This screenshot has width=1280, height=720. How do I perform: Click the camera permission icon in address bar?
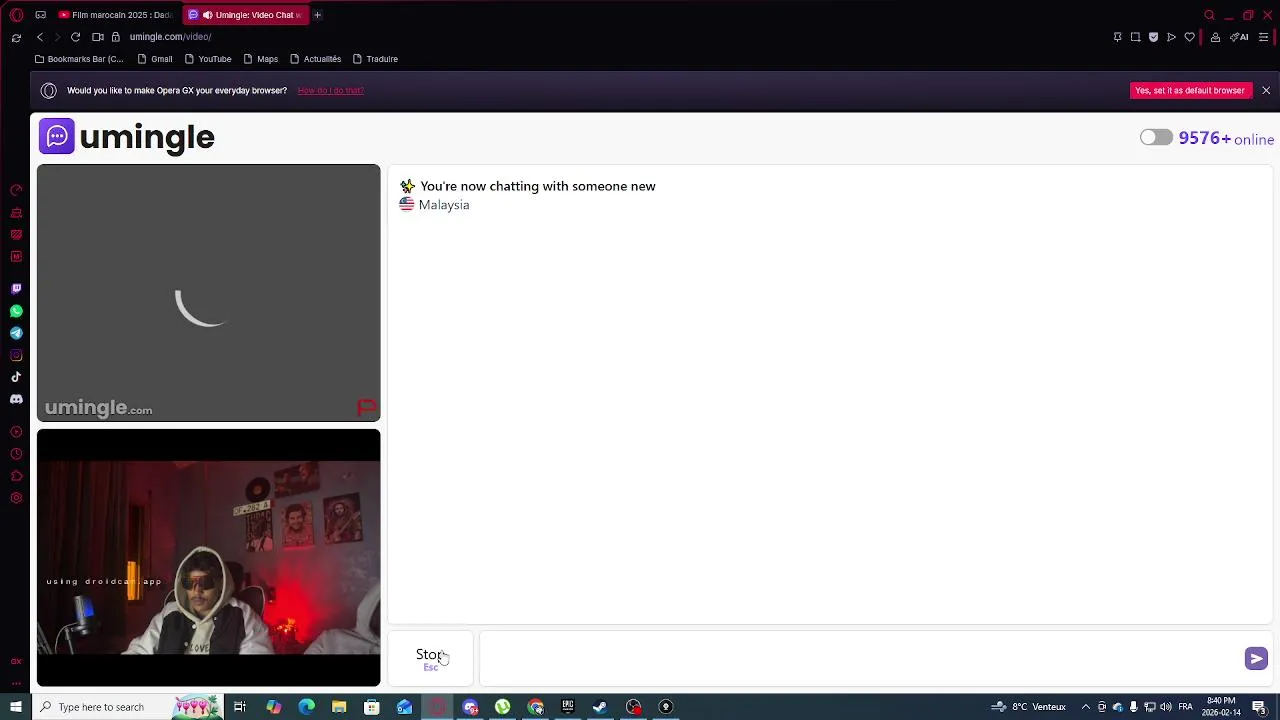coord(98,37)
